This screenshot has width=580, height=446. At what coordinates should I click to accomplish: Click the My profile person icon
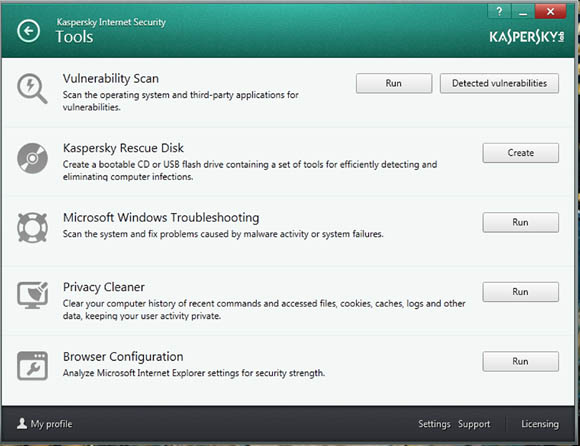click(22, 423)
